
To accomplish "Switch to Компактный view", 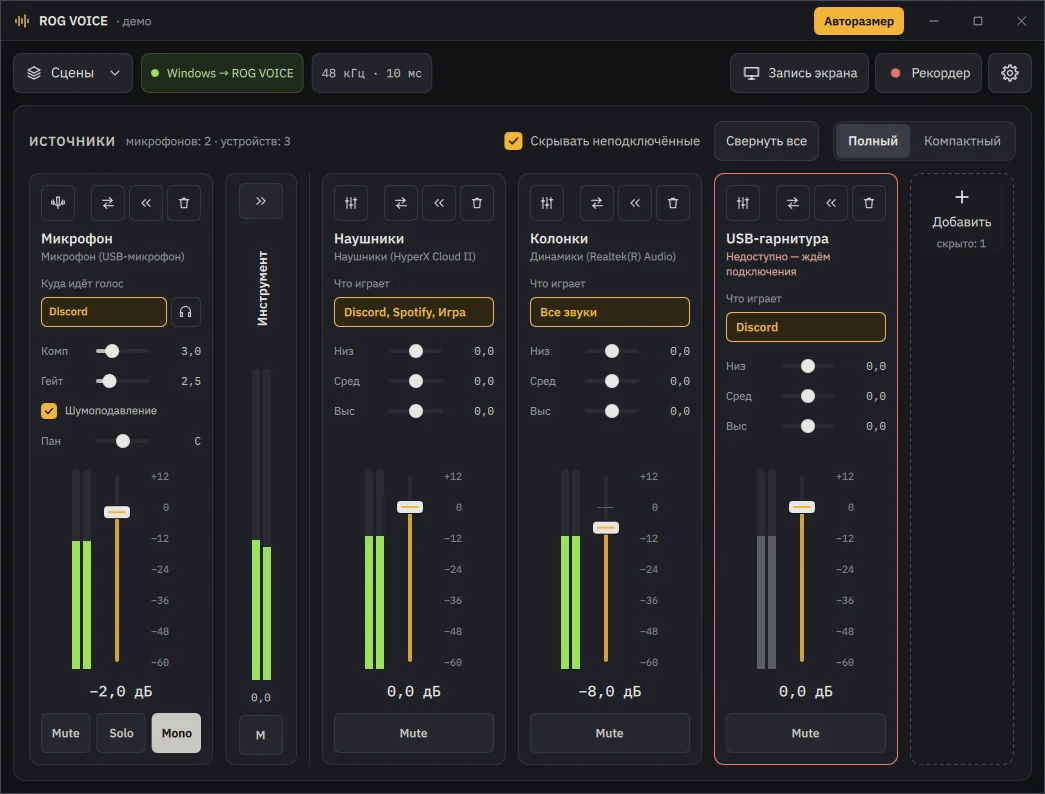I will [962, 141].
